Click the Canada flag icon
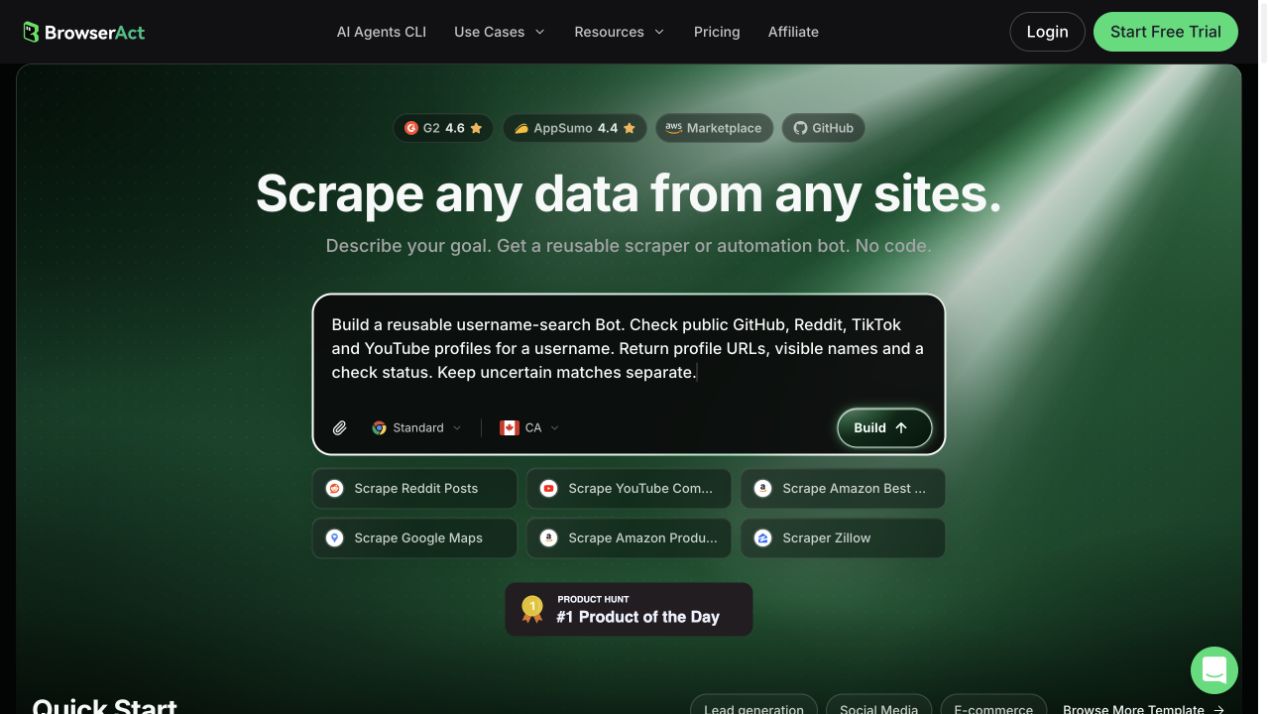This screenshot has width=1269, height=714. pos(509,428)
